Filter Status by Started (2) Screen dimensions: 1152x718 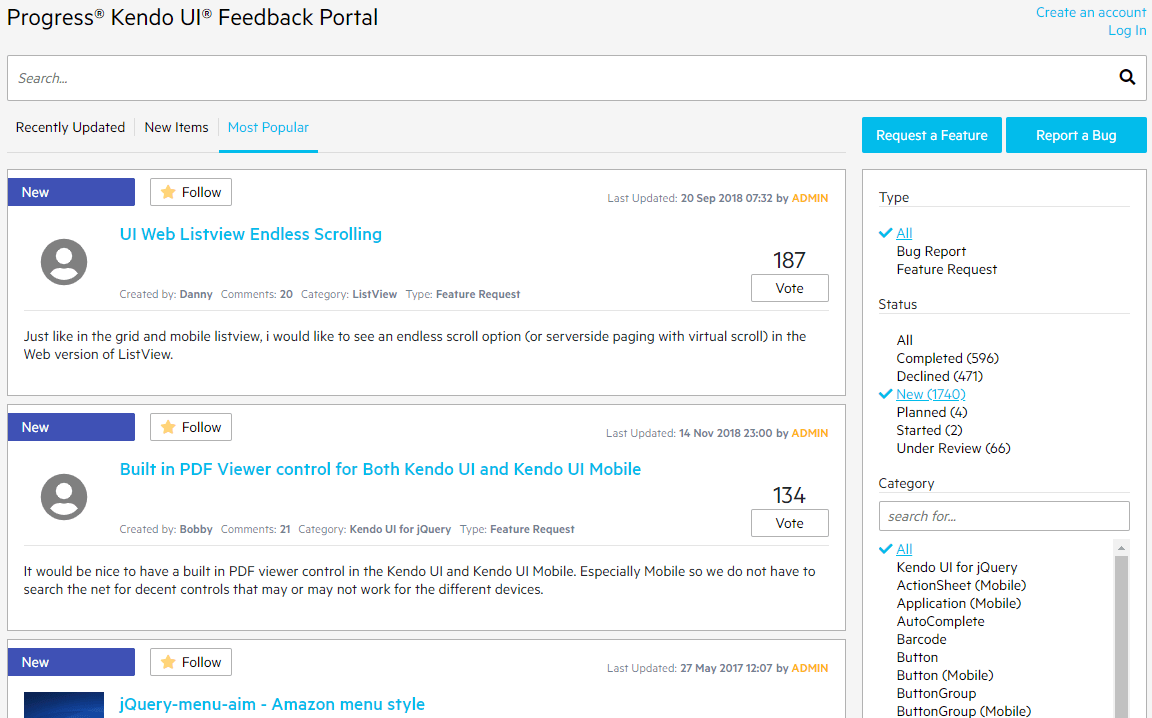click(x=929, y=430)
